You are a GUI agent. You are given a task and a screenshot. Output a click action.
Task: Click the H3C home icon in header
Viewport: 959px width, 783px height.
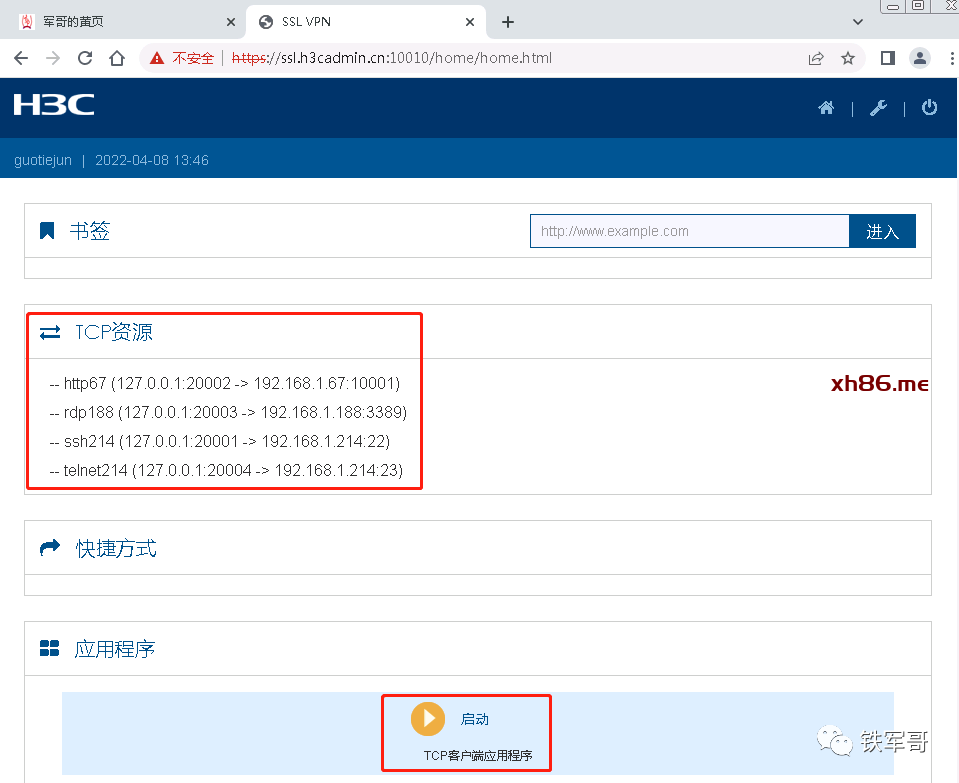coord(826,108)
